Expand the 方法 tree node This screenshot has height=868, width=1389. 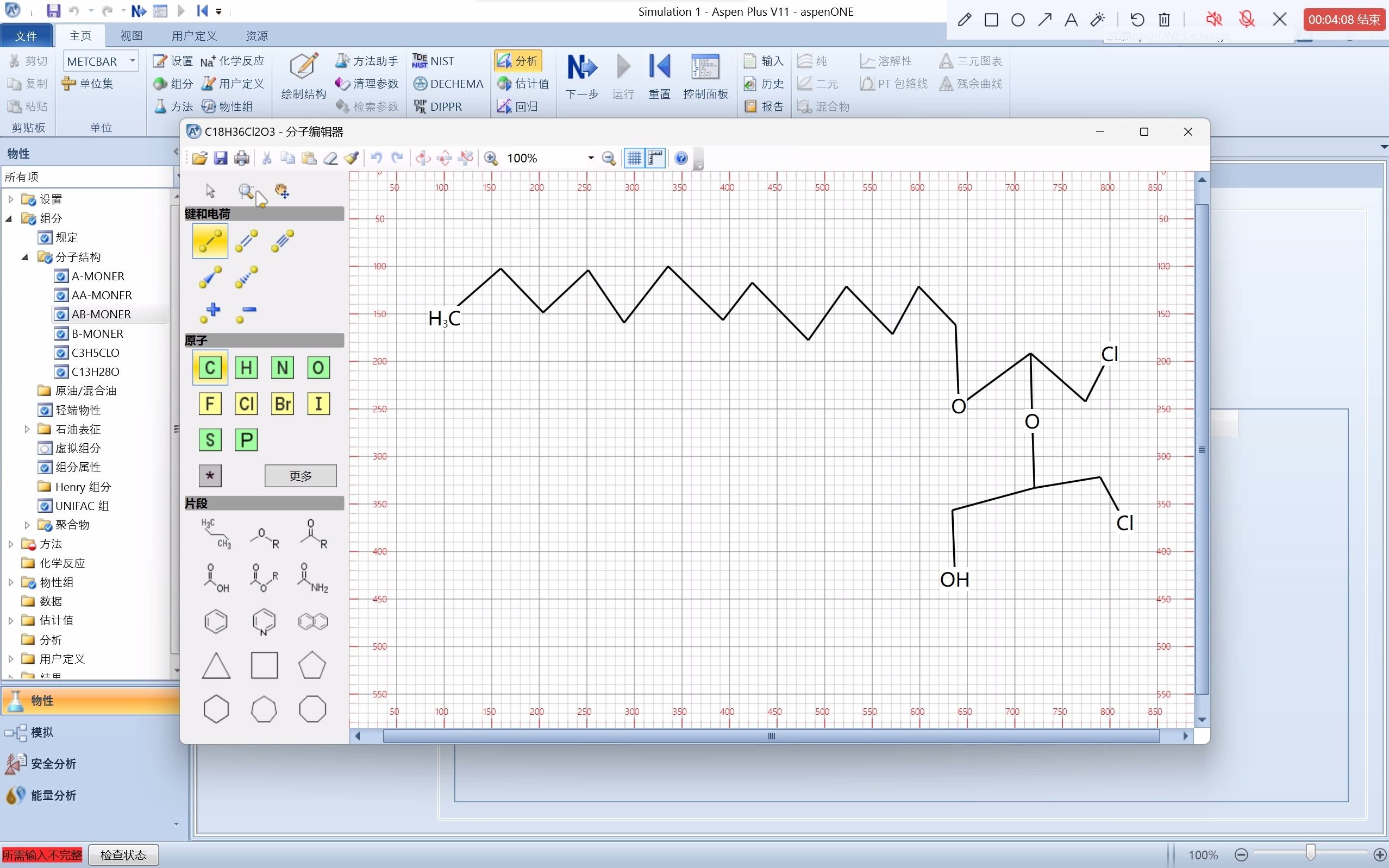(x=10, y=544)
